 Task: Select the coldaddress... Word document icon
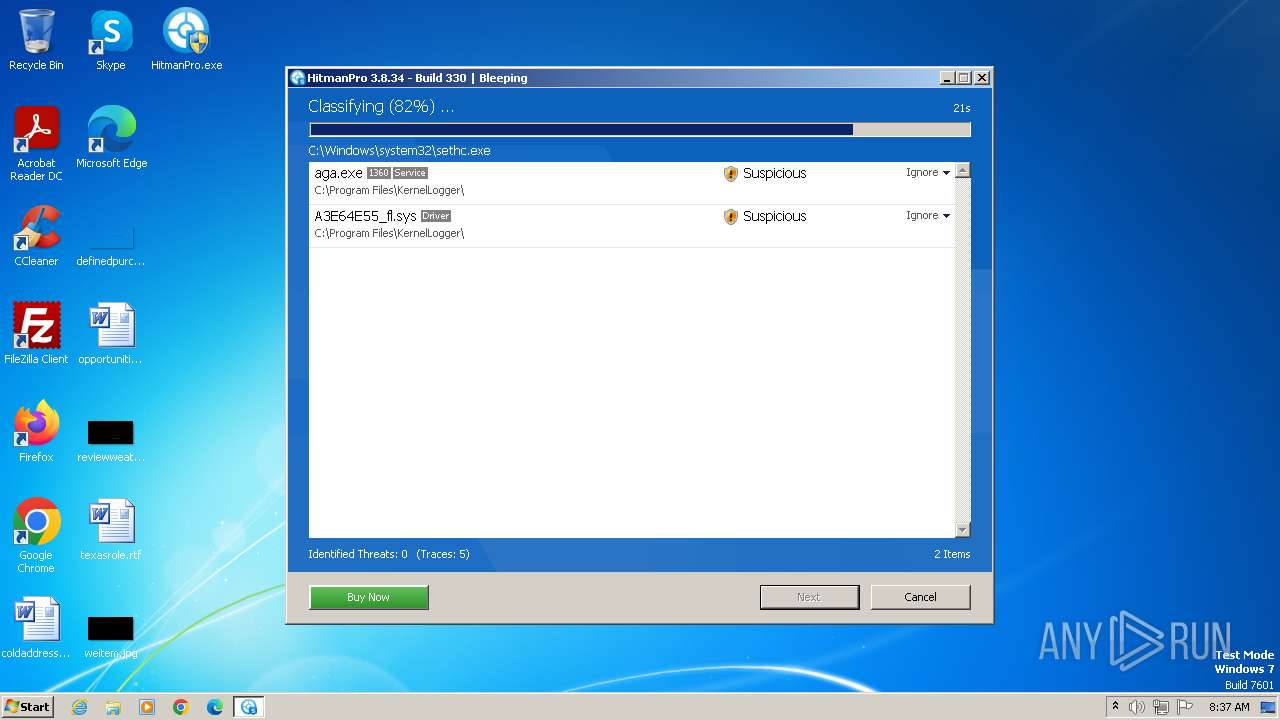36,627
